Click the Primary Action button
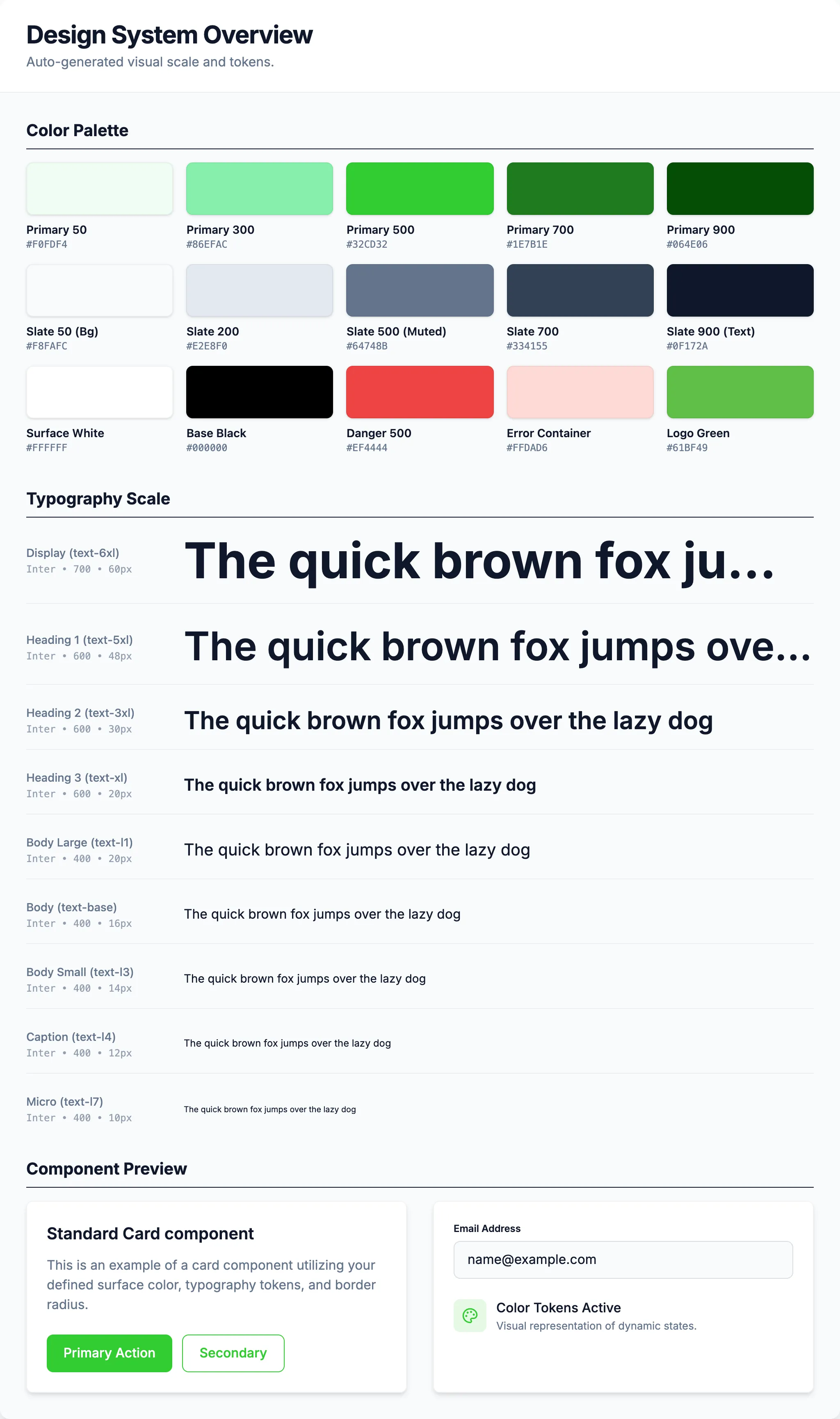The height and width of the screenshot is (1419, 840). pyautogui.click(x=109, y=1353)
